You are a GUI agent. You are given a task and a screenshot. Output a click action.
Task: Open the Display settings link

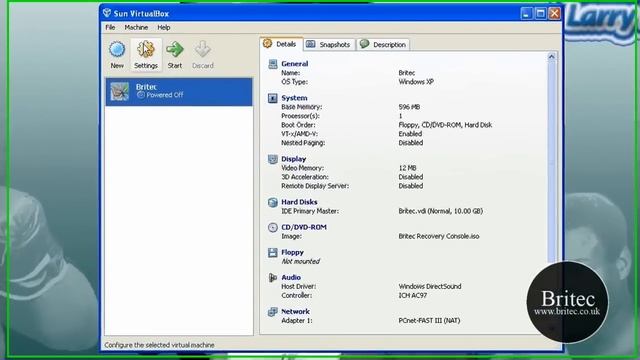tap(293, 159)
